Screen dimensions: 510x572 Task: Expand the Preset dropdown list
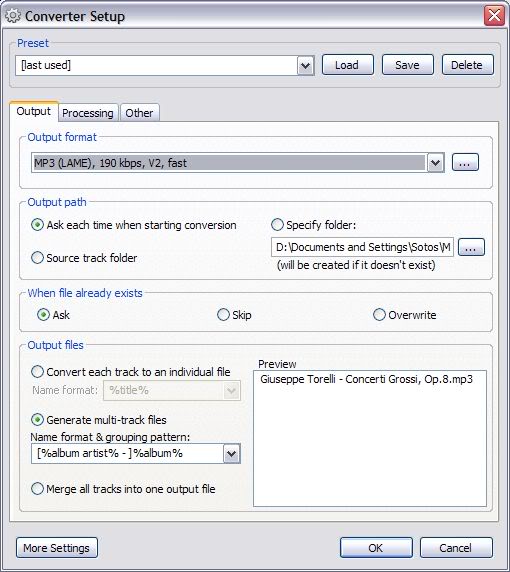click(x=305, y=66)
